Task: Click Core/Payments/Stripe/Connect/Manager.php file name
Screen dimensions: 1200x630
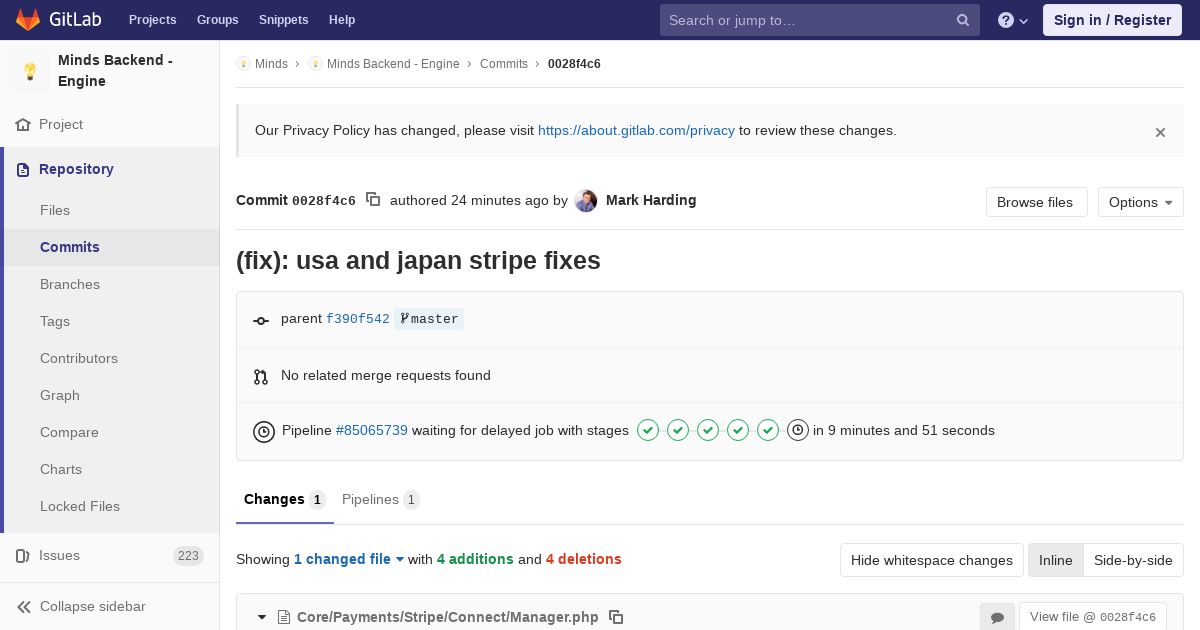Action: 448,617
